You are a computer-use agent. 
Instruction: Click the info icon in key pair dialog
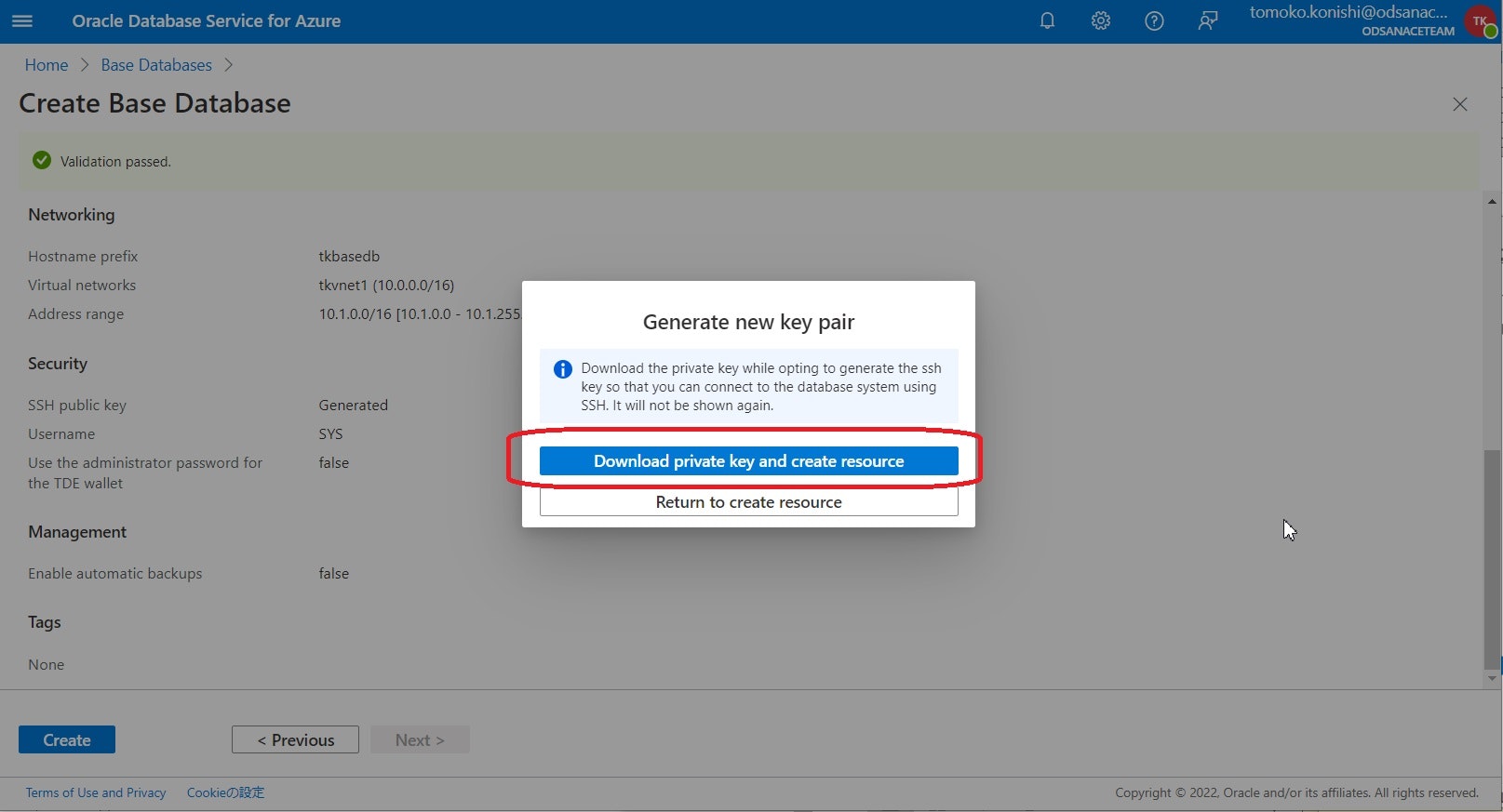point(563,369)
